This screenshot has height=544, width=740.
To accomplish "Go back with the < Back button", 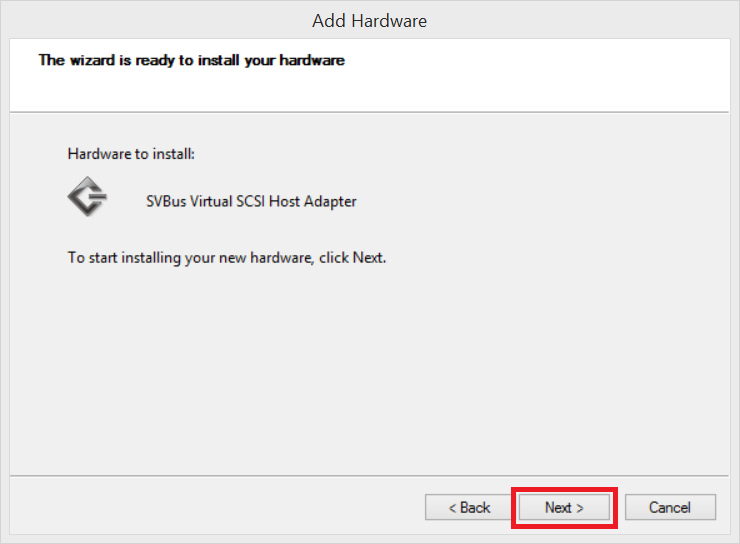I will point(469,507).
